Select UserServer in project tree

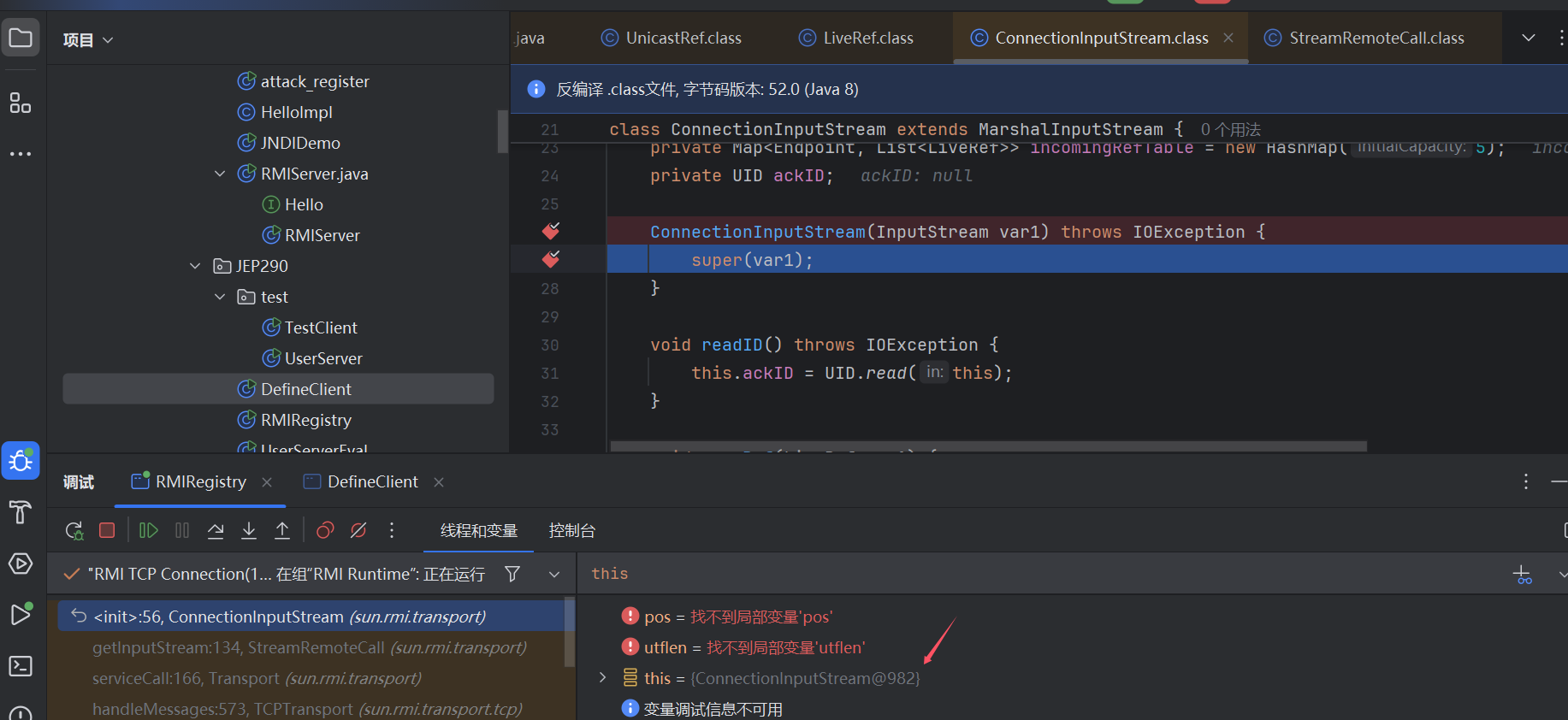coord(323,358)
